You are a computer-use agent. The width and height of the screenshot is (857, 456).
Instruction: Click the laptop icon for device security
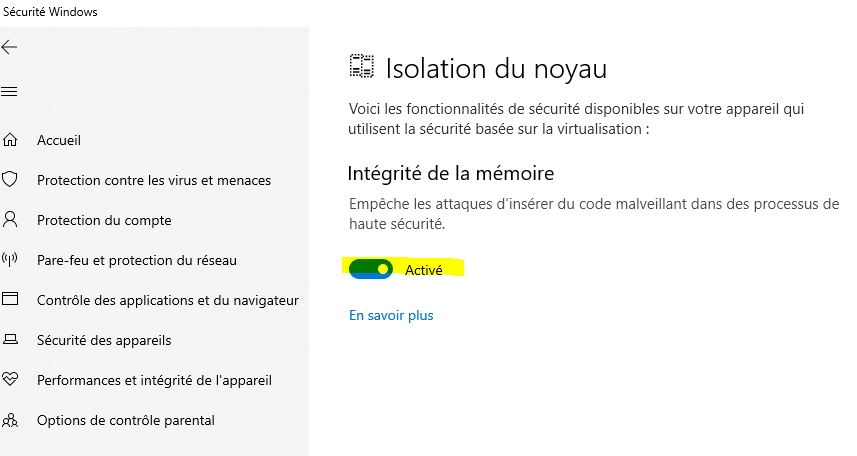pyautogui.click(x=11, y=340)
